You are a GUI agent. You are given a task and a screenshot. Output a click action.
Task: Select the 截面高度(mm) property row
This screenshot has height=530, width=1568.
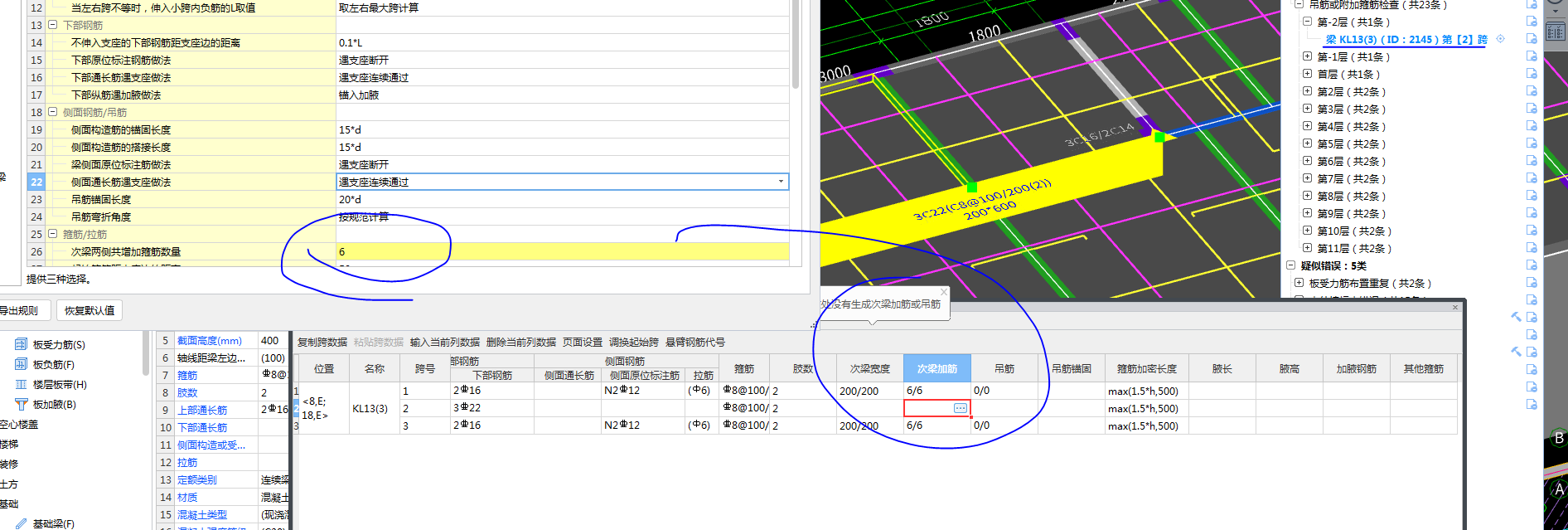[222, 340]
